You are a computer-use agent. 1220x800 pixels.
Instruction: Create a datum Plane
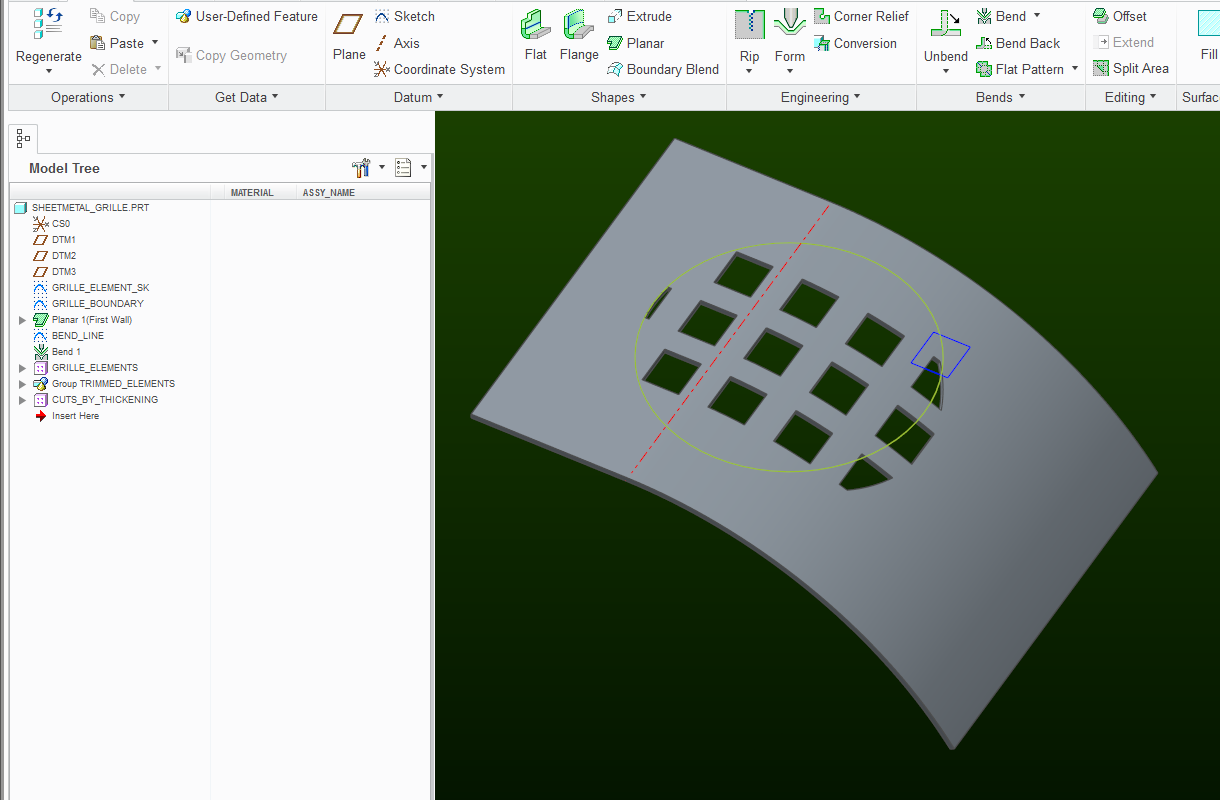[x=349, y=37]
